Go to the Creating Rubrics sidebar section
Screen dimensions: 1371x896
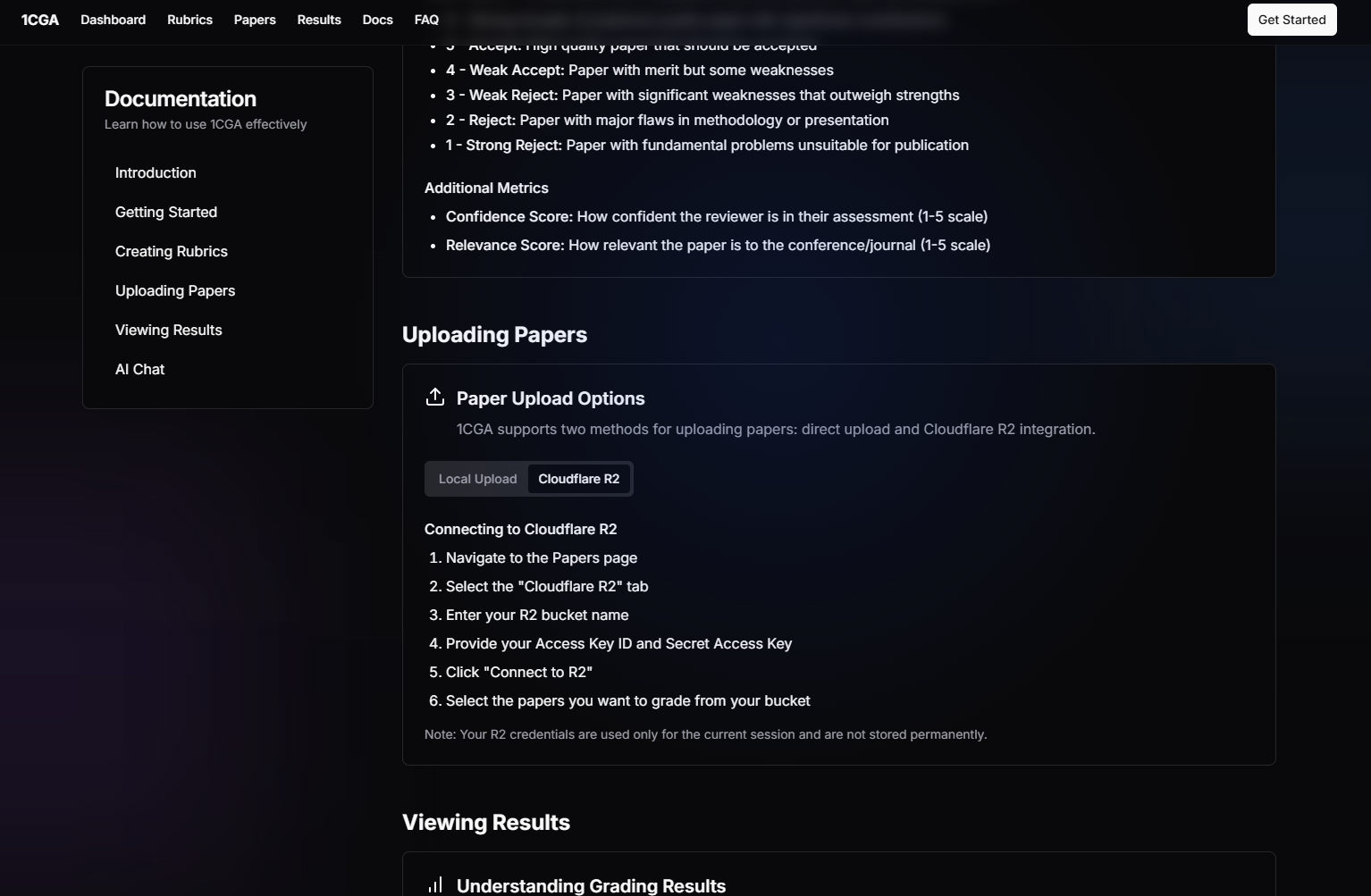click(x=172, y=251)
